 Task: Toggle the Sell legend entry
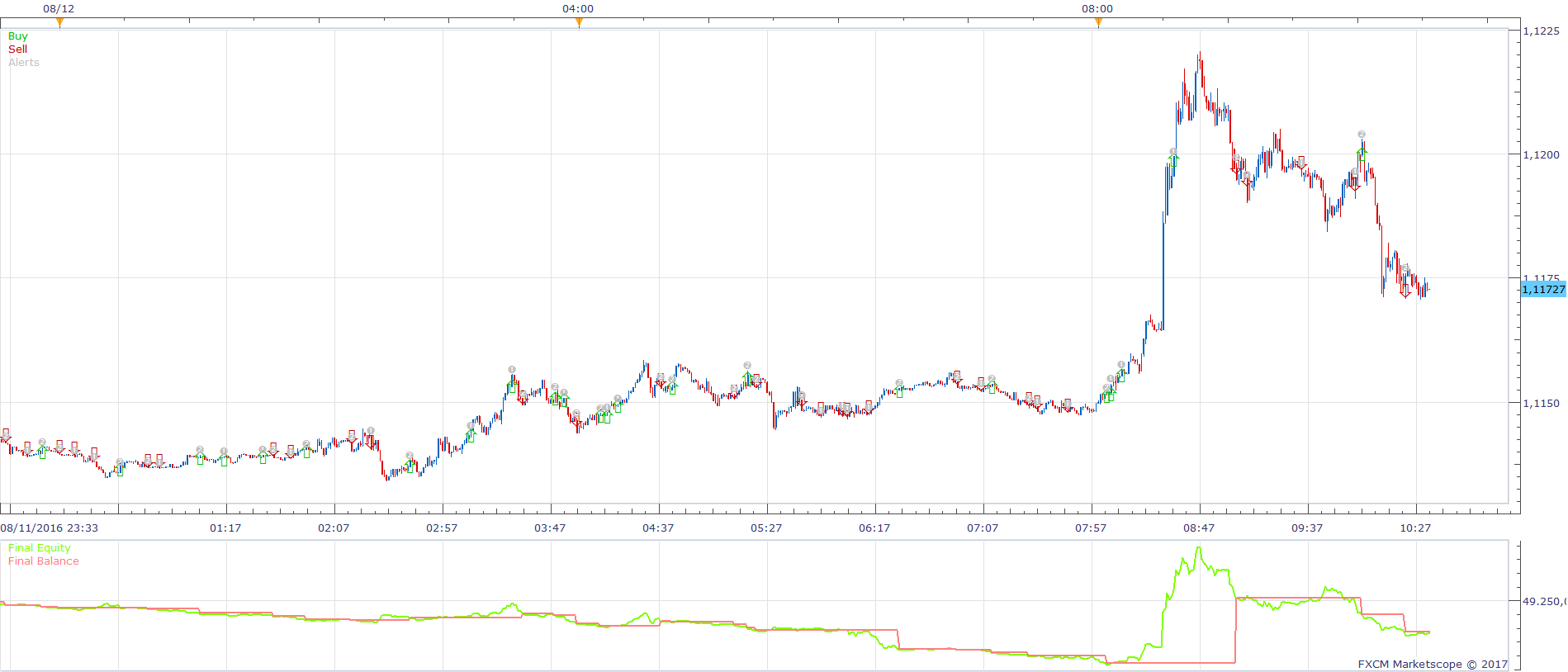click(18, 49)
